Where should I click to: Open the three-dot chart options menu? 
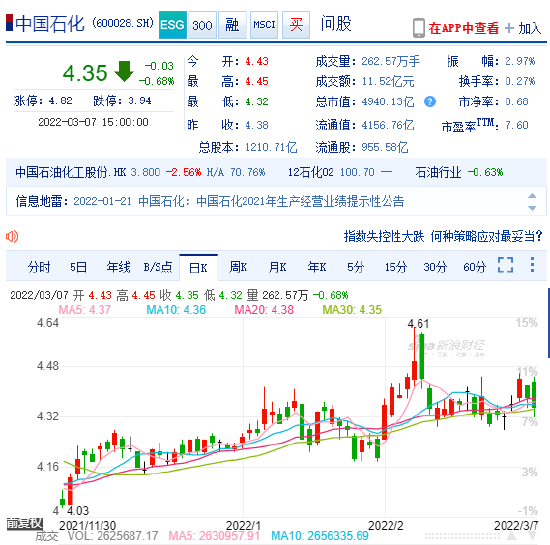click(x=532, y=265)
